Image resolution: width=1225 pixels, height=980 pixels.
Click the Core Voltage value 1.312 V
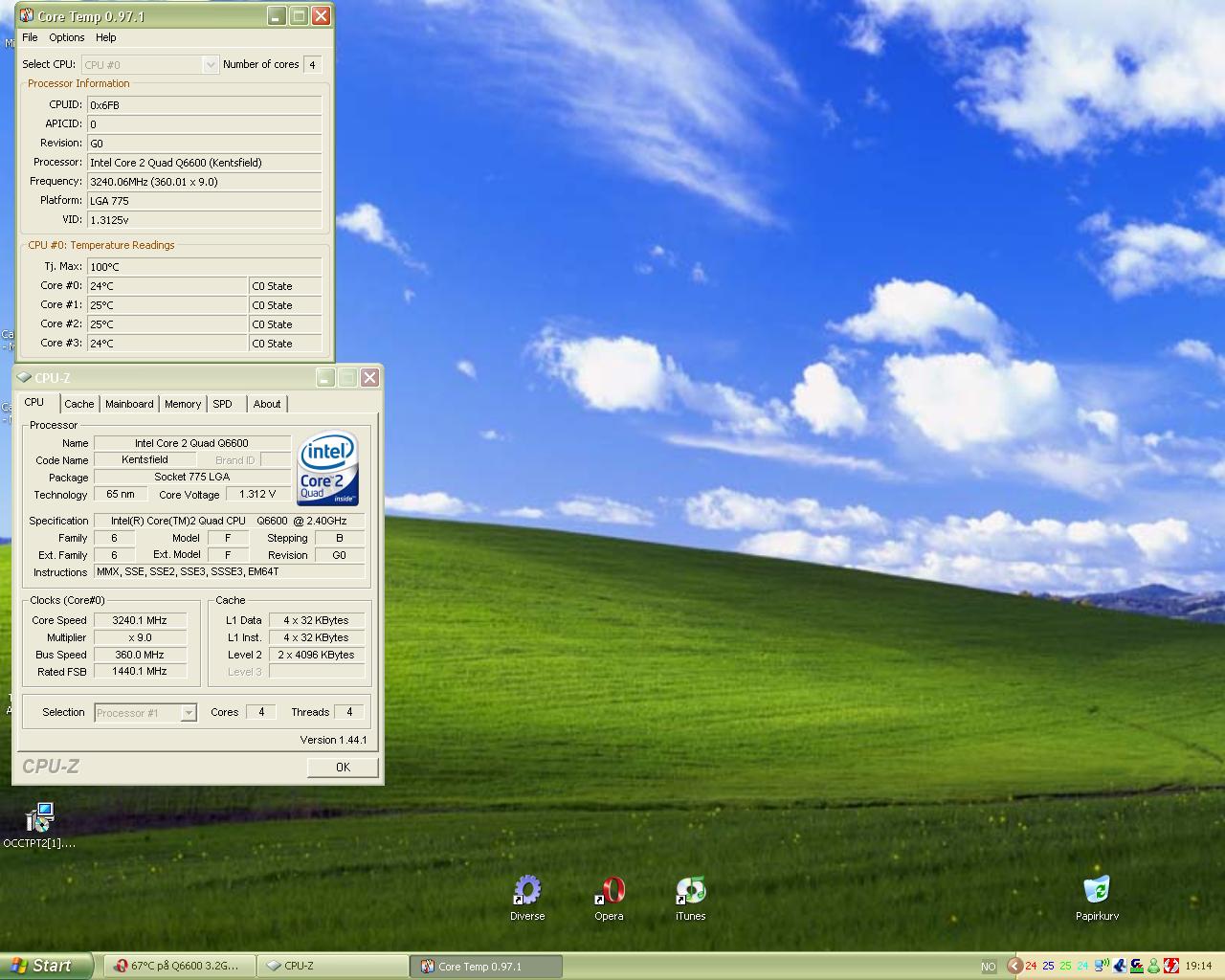(257, 494)
